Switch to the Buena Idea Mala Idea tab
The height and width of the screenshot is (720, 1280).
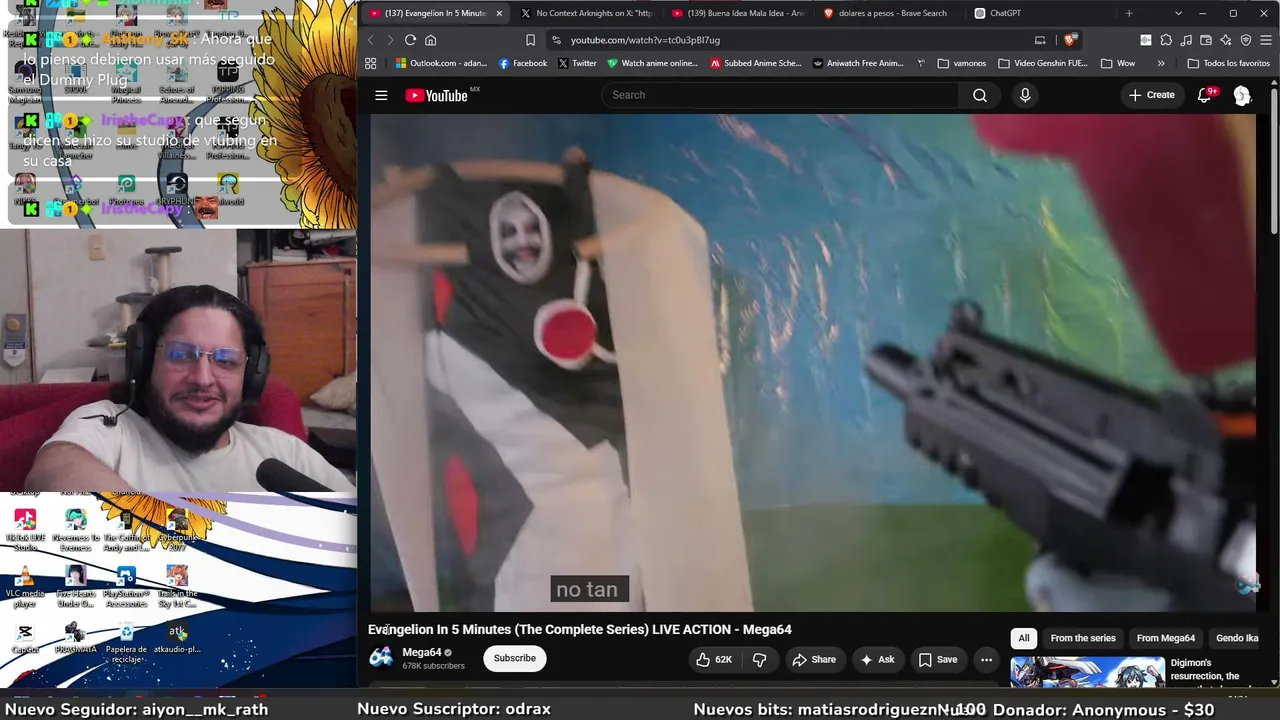tap(737, 13)
